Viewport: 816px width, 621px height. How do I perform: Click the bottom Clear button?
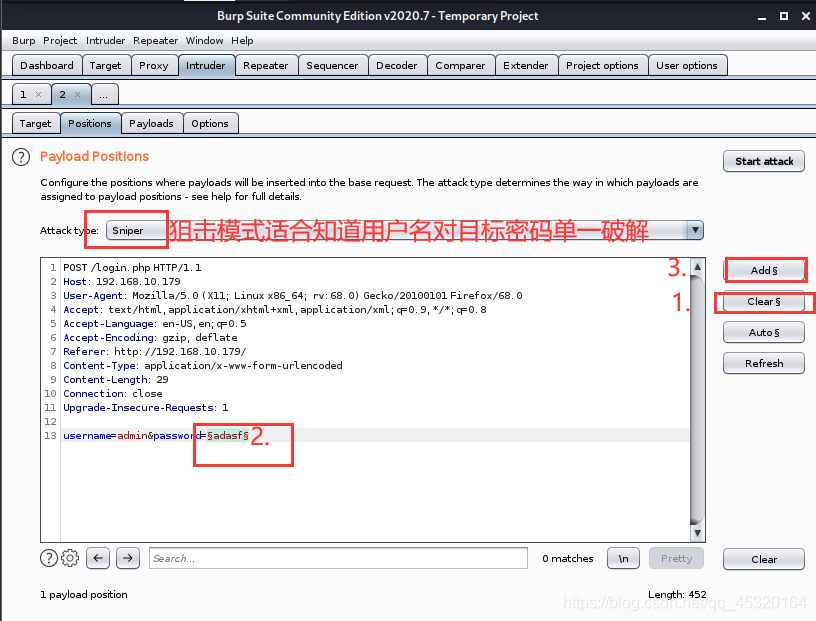764,559
